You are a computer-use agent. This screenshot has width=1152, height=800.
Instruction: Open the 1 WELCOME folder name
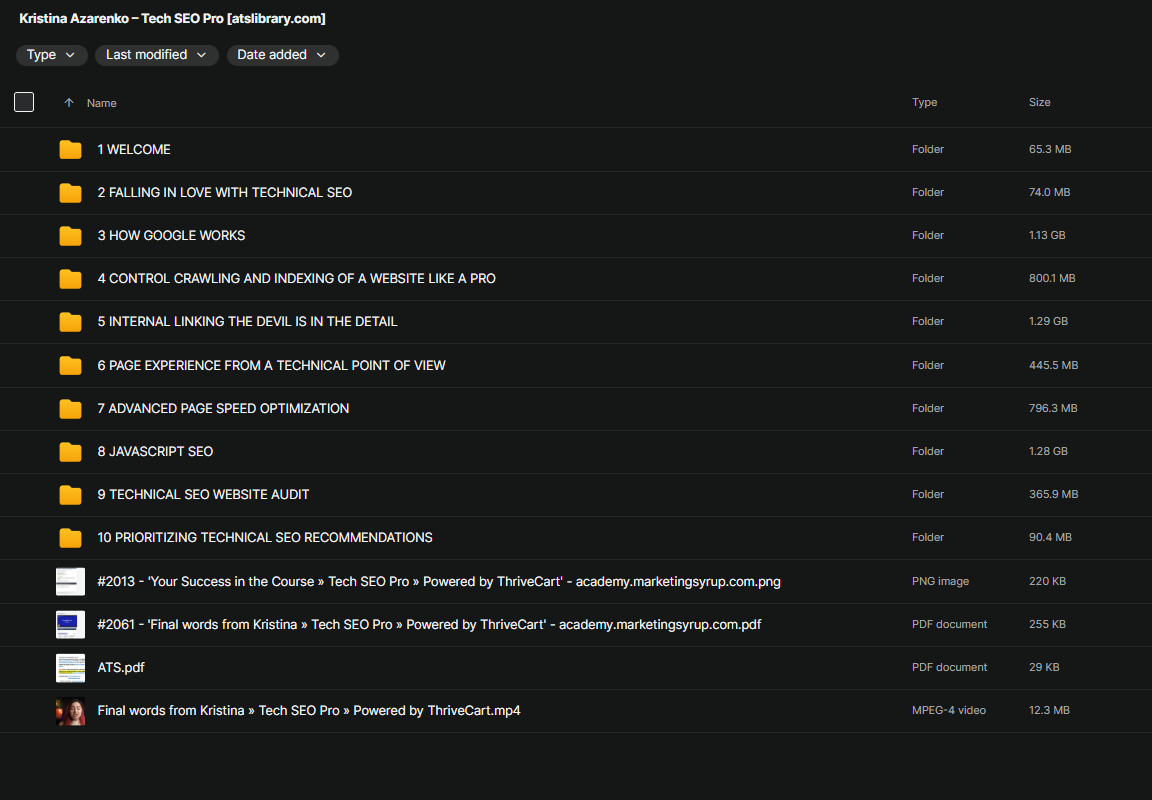pos(134,149)
